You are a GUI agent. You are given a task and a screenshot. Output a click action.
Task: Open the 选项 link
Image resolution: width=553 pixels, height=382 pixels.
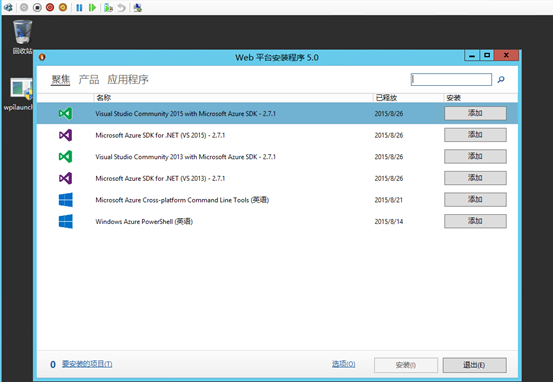pos(343,364)
